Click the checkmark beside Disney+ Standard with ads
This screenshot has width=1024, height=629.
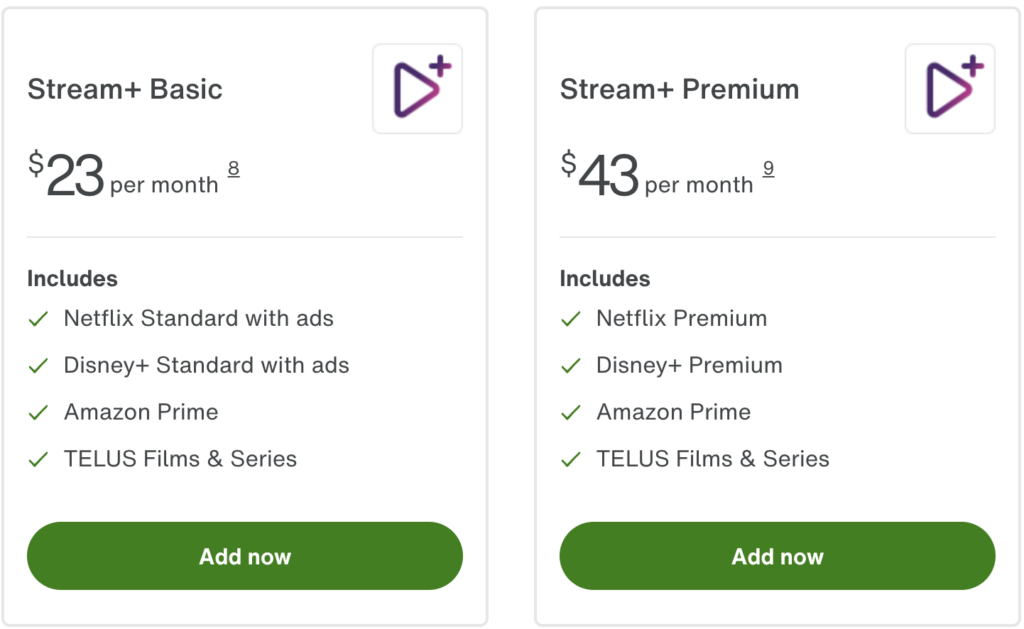coord(38,365)
